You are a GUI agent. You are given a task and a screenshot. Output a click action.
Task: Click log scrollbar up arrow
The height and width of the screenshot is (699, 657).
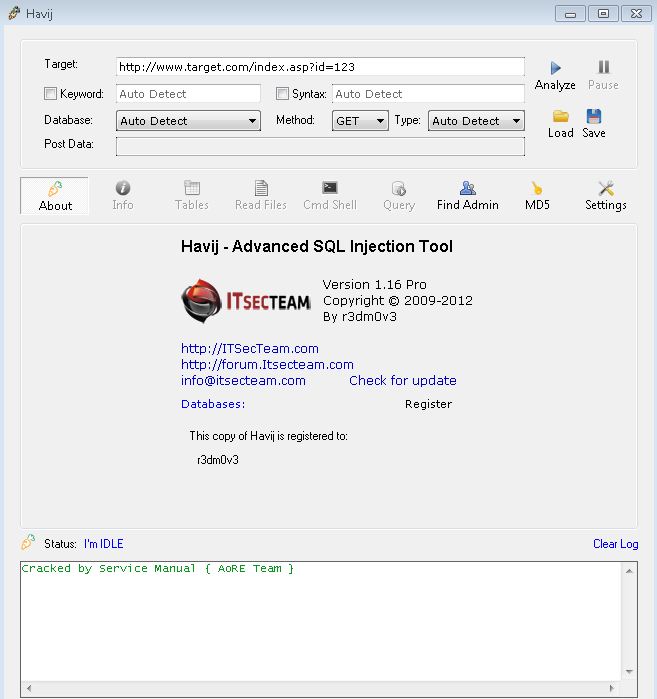[629, 571]
